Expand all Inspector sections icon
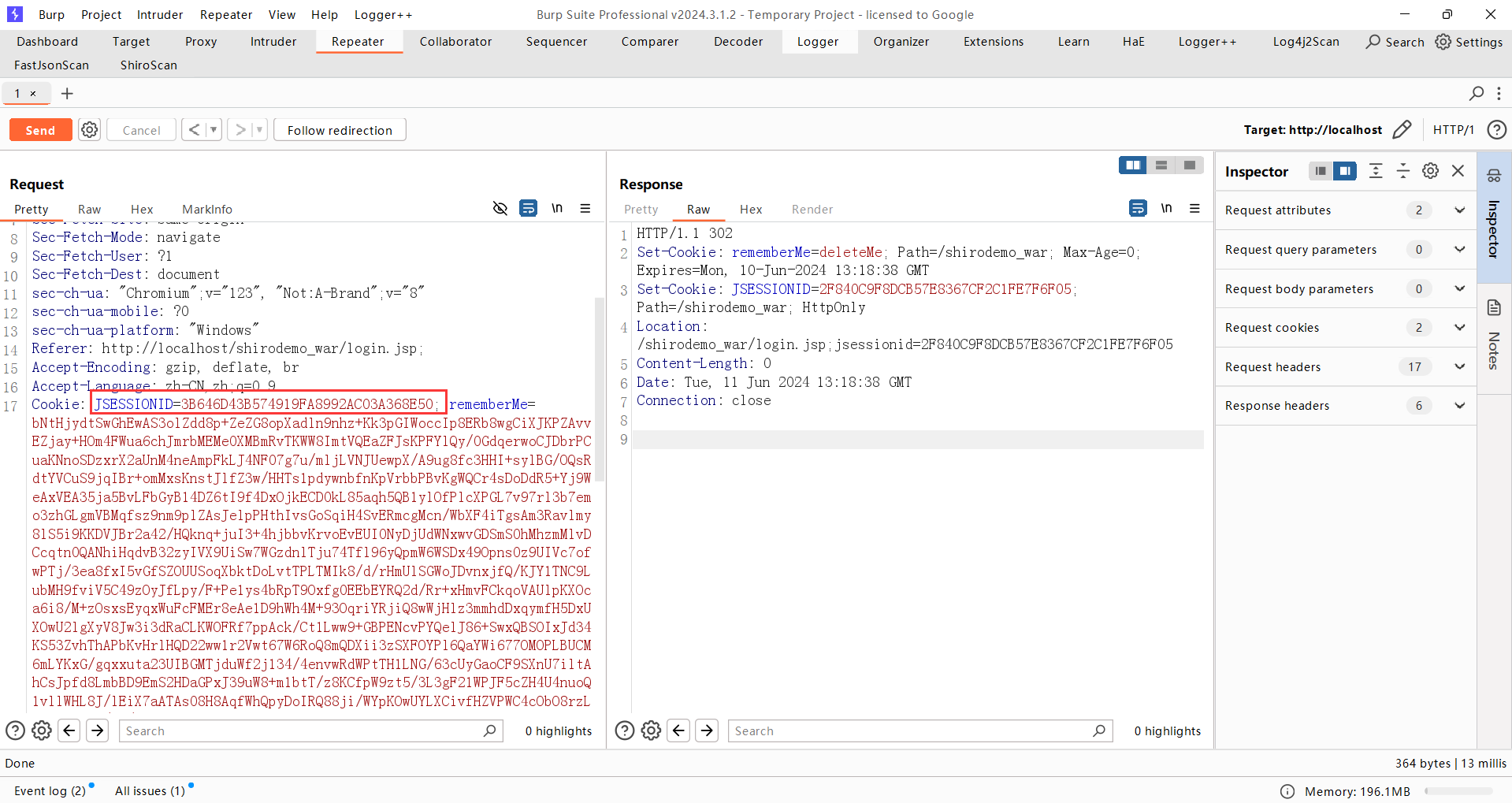 click(1376, 171)
